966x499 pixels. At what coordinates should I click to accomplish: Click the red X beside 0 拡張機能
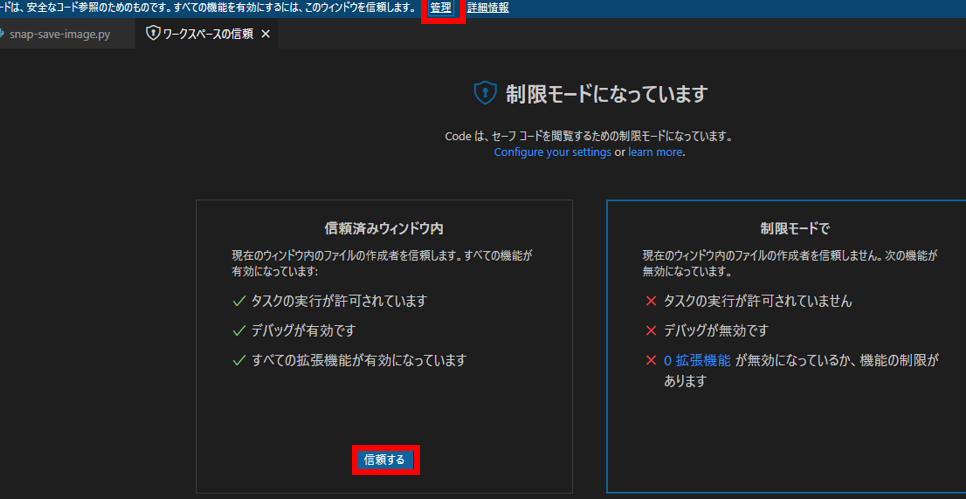[x=651, y=360]
